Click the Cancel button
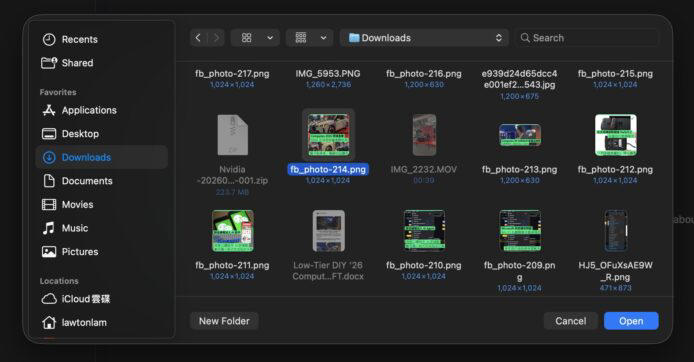Image resolution: width=694 pixels, height=362 pixels. 571,321
